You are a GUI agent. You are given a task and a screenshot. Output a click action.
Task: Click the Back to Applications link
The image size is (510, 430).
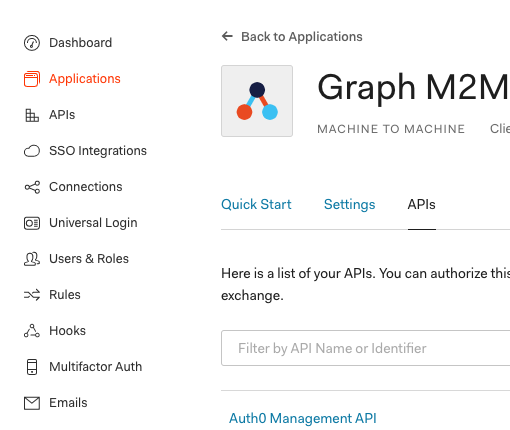point(302,37)
